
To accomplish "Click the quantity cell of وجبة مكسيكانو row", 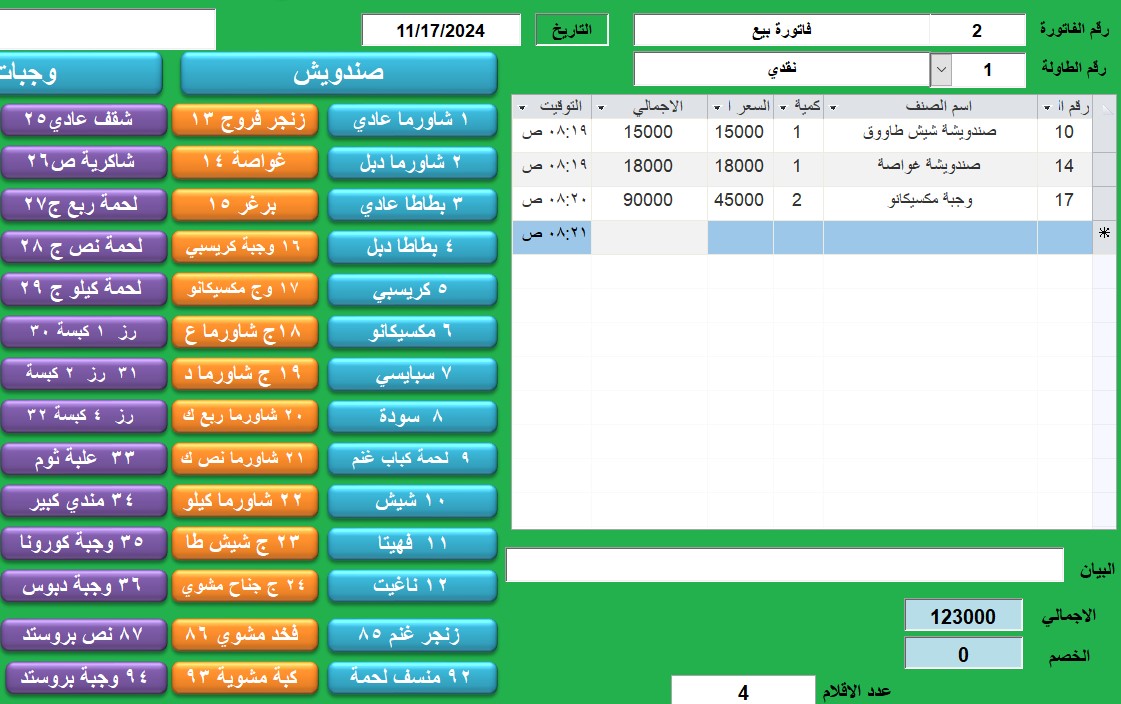I will coord(797,200).
